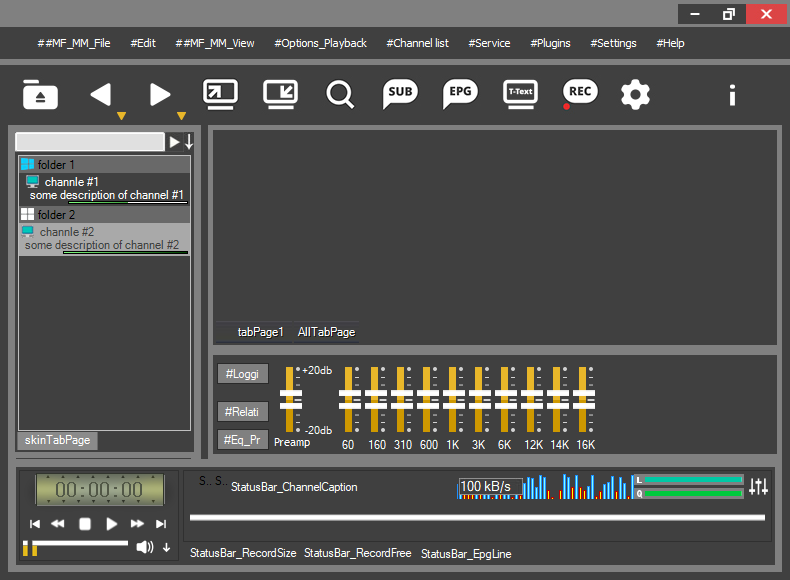Toggle mute with the speaker icon

[x=145, y=546]
